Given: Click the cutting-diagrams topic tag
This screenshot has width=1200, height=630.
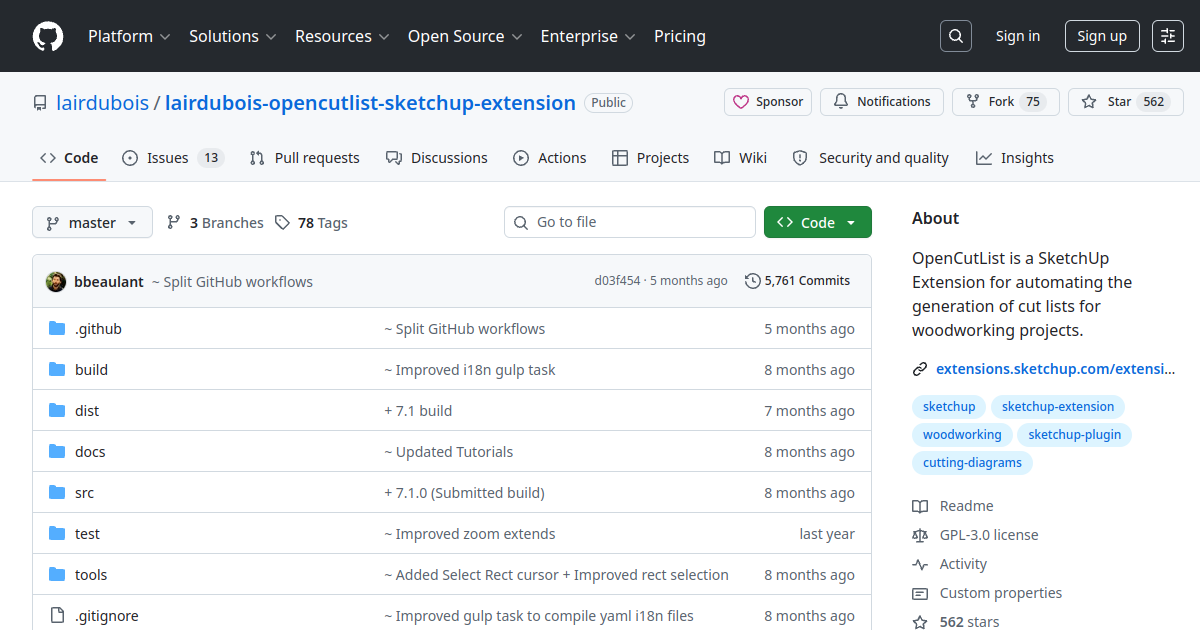Looking at the screenshot, I should (972, 463).
